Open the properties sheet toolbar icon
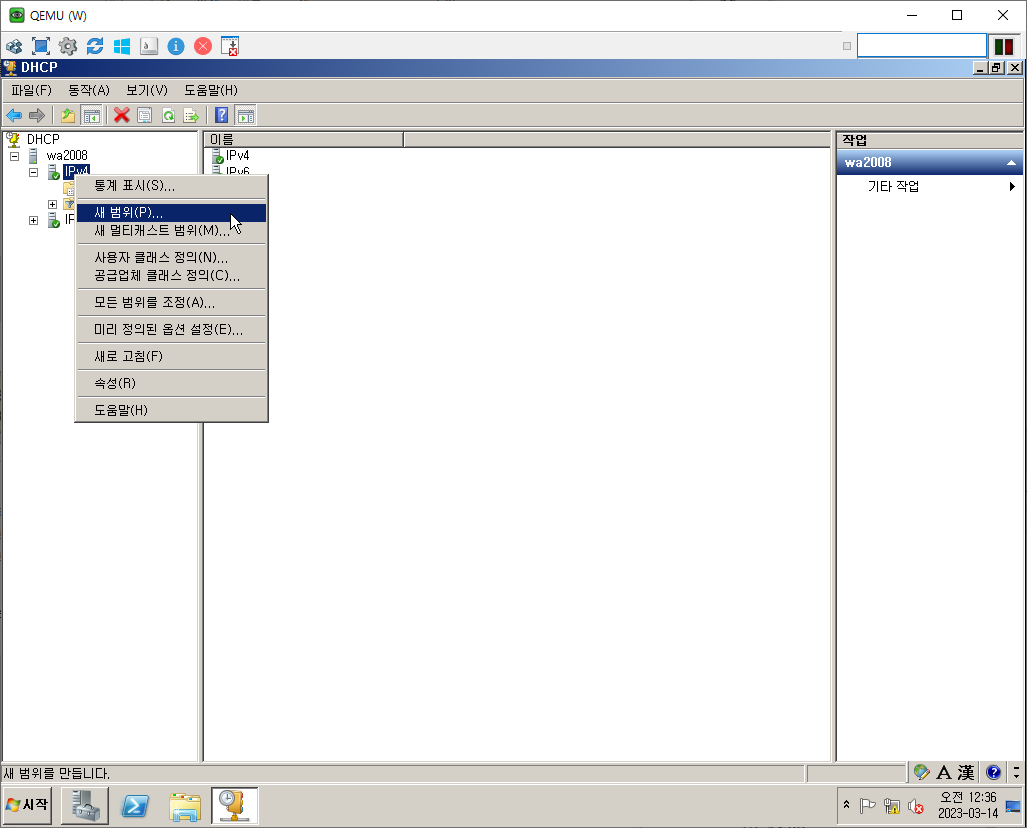Screen dimensions: 1027x828 pos(144,116)
